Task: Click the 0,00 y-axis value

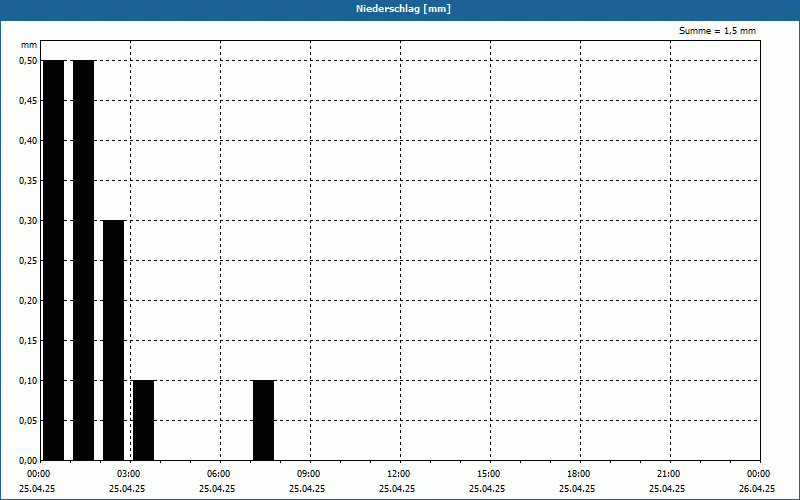Action: 28,461
